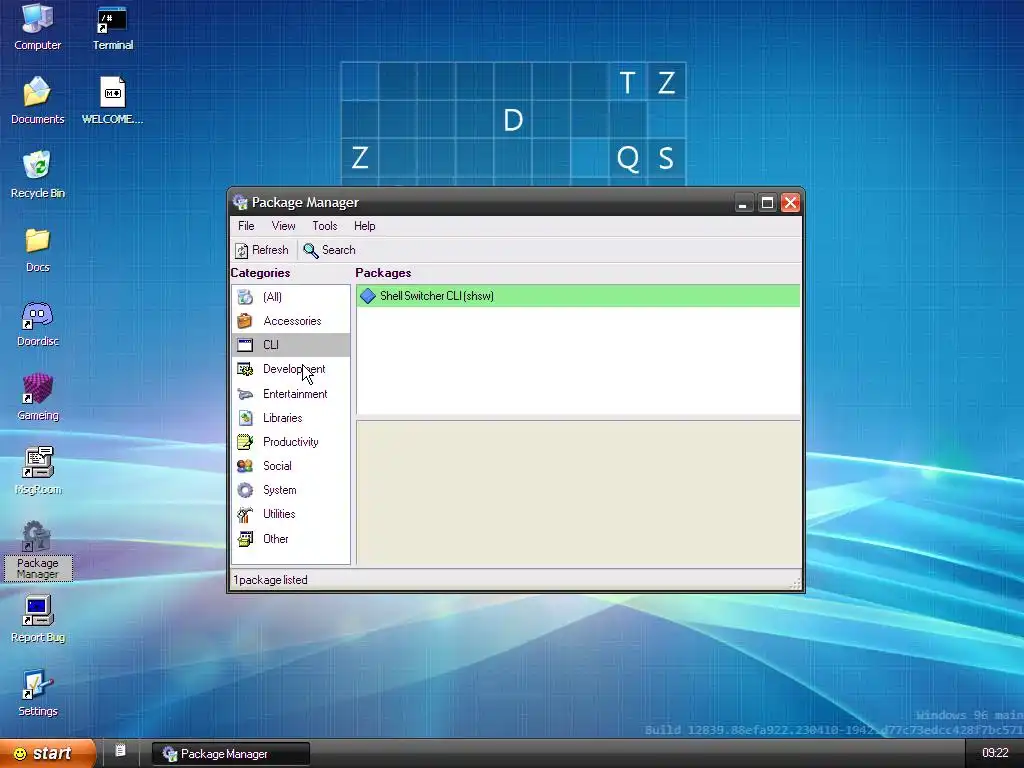Image resolution: width=1024 pixels, height=768 pixels.
Task: Open the Settings desktop shortcut
Action: 37,693
